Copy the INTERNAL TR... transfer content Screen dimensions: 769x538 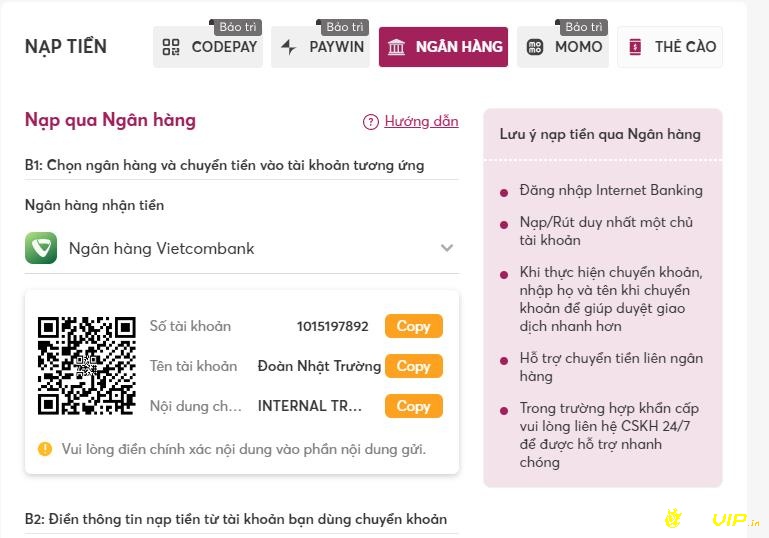click(414, 406)
